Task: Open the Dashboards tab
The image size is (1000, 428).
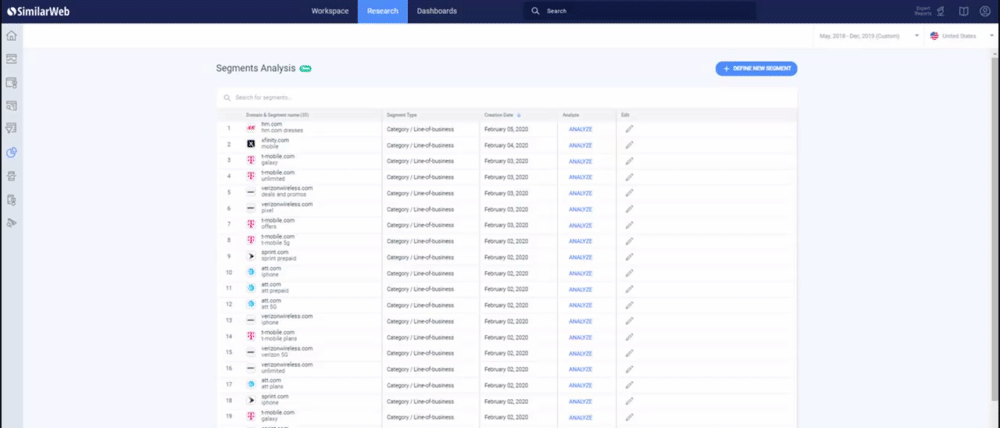Action: point(436,11)
